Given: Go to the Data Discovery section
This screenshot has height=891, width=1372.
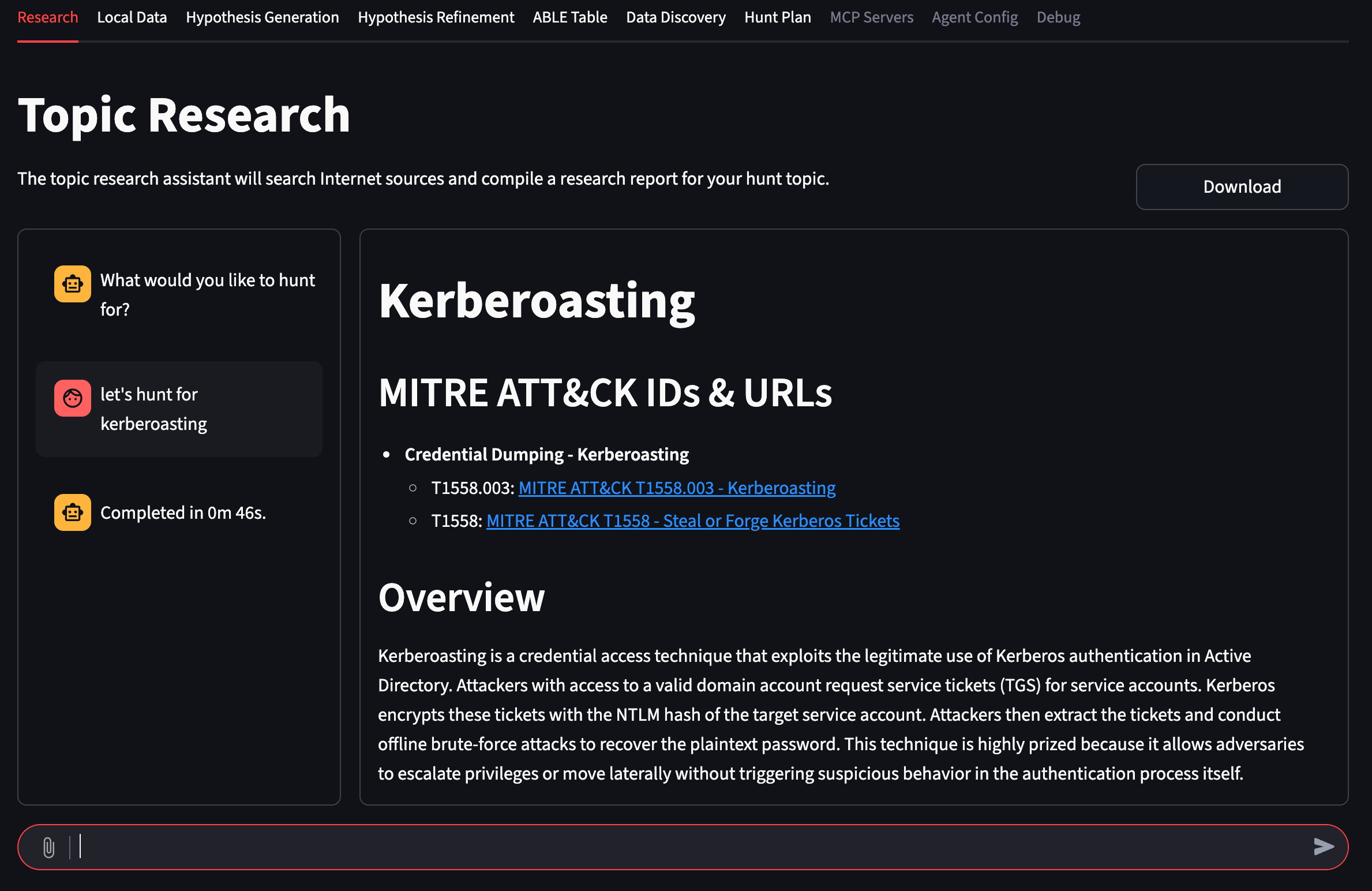Looking at the screenshot, I should tap(676, 17).
